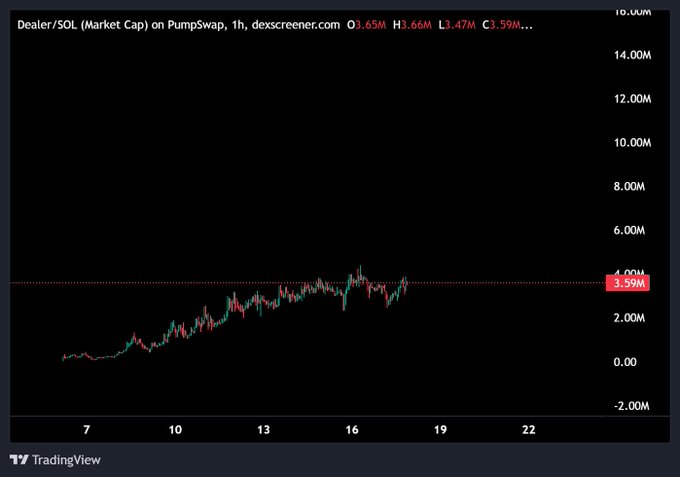Click the '1h' timeframe text in title
The width and height of the screenshot is (680, 477).
tap(237, 25)
